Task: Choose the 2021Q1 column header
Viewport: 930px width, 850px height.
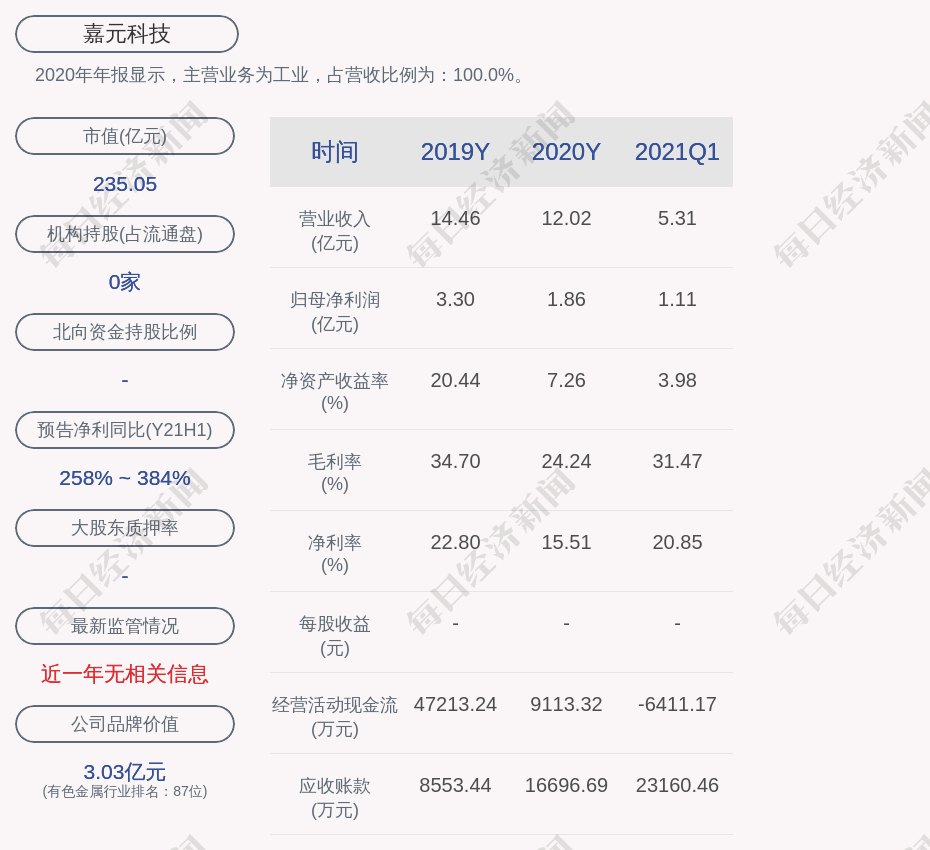Action: tap(677, 152)
